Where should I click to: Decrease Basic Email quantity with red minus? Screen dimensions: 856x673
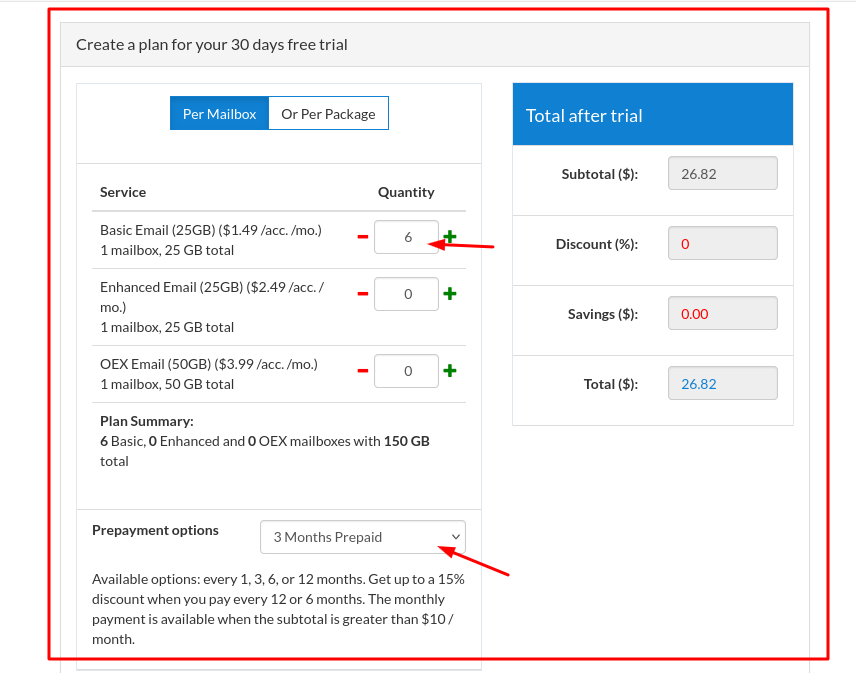pos(362,237)
